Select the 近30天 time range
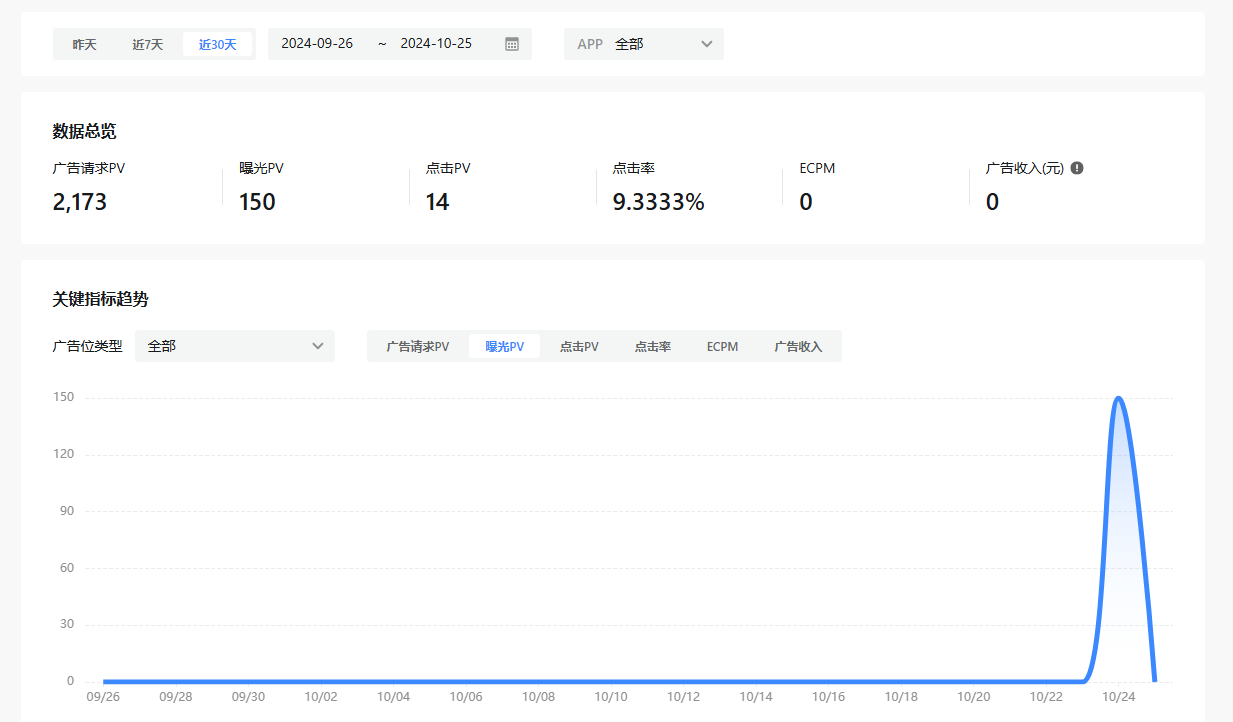The width and height of the screenshot is (1233, 722). pos(218,44)
